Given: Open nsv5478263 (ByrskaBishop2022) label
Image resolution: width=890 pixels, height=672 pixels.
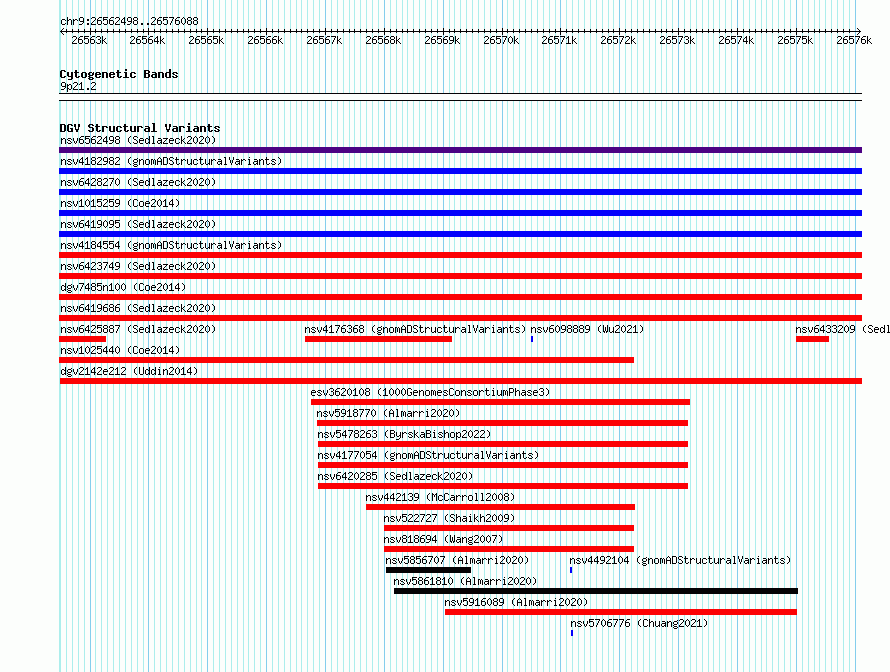Looking at the screenshot, I should click(404, 434).
